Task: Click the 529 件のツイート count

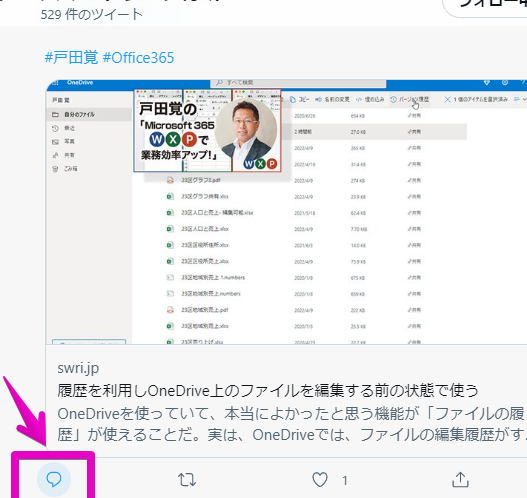Action: (x=91, y=14)
